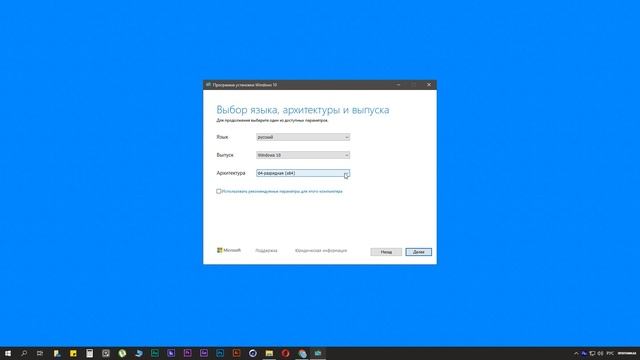Open the Поддержка link
This screenshot has height=360, width=640.
click(266, 251)
